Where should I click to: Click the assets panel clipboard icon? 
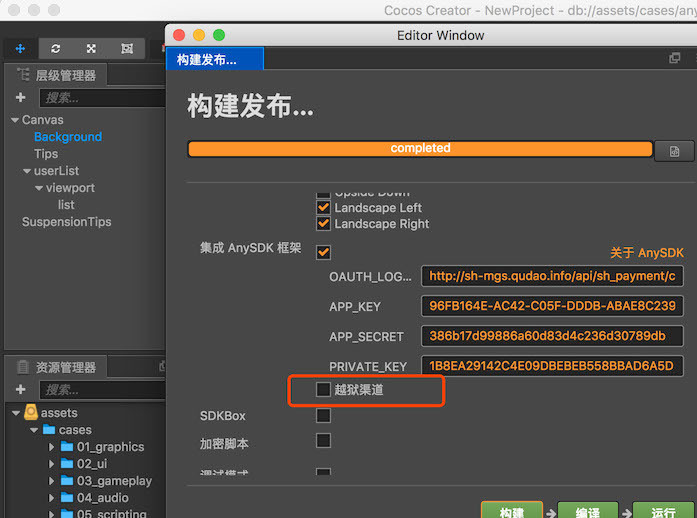(23, 367)
